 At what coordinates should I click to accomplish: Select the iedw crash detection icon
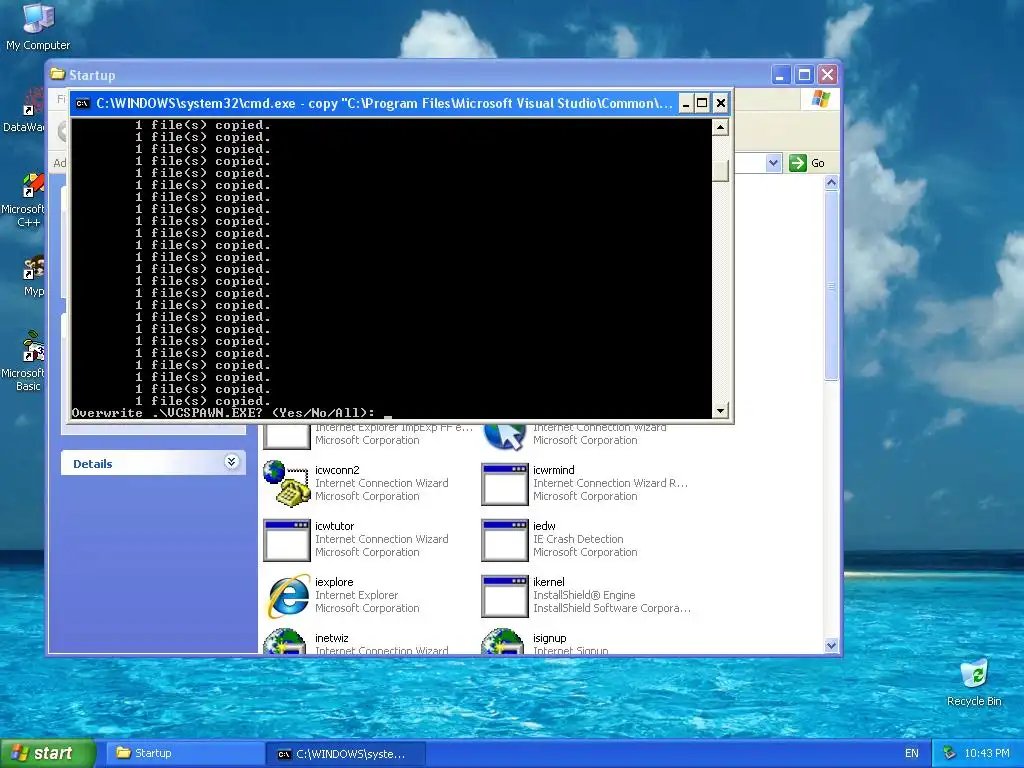click(504, 540)
